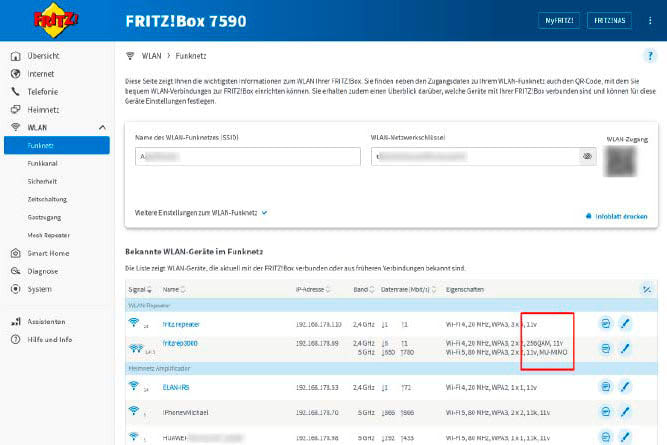The height and width of the screenshot is (445, 667).
Task: Toggle password visibility eye icon
Action: click(x=587, y=157)
